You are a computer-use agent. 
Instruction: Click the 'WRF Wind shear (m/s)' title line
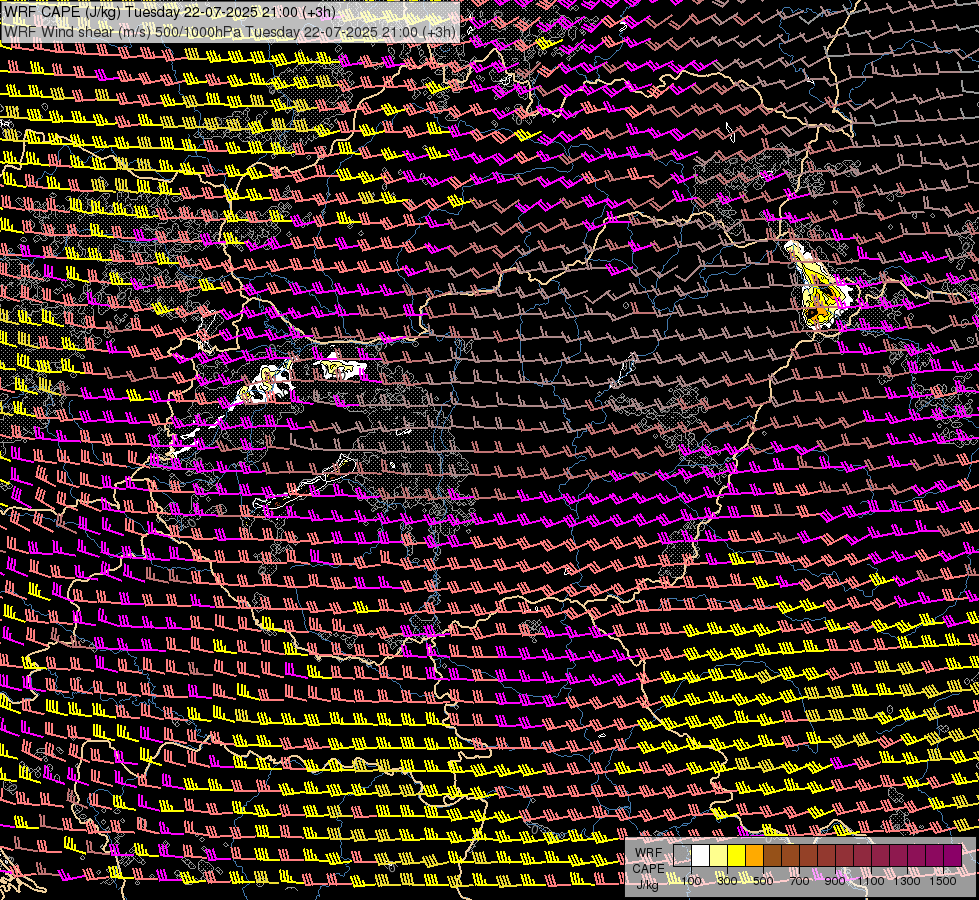pyautogui.click(x=230, y=32)
